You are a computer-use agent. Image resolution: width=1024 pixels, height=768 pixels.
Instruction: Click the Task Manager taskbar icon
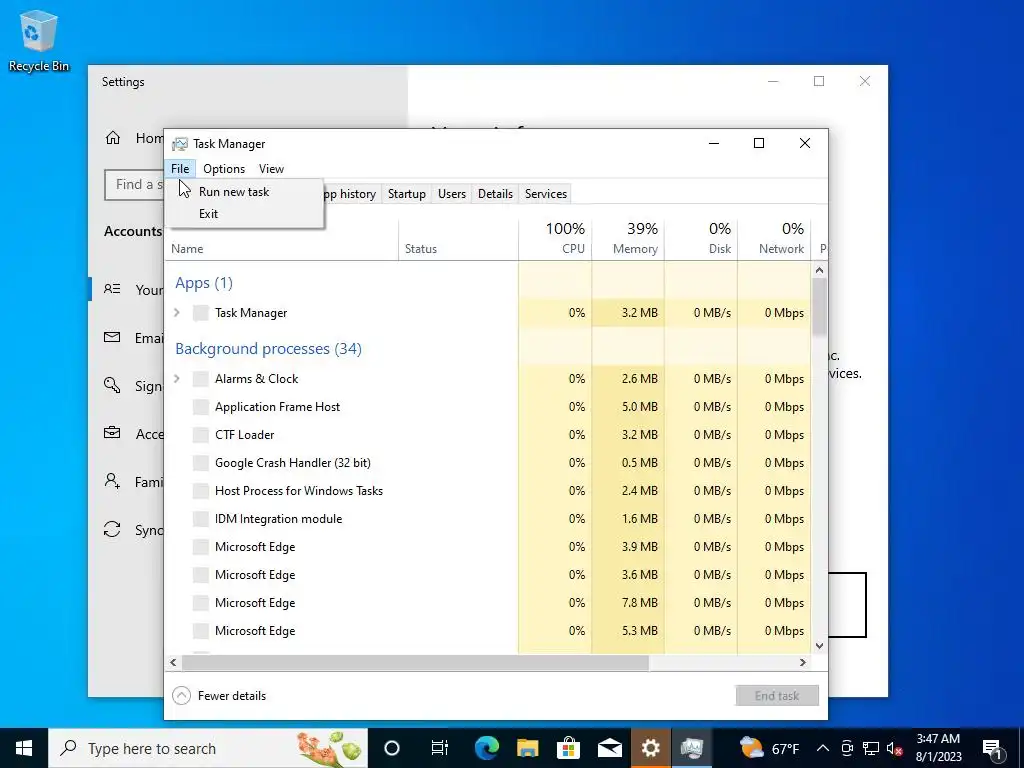tap(692, 748)
